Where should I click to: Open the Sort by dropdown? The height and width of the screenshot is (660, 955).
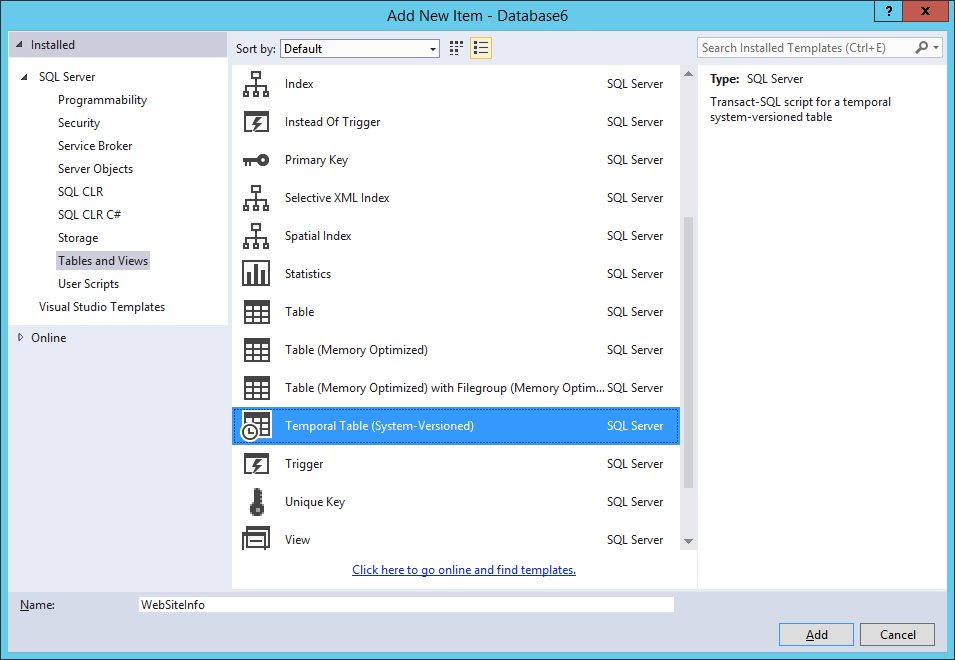point(360,48)
